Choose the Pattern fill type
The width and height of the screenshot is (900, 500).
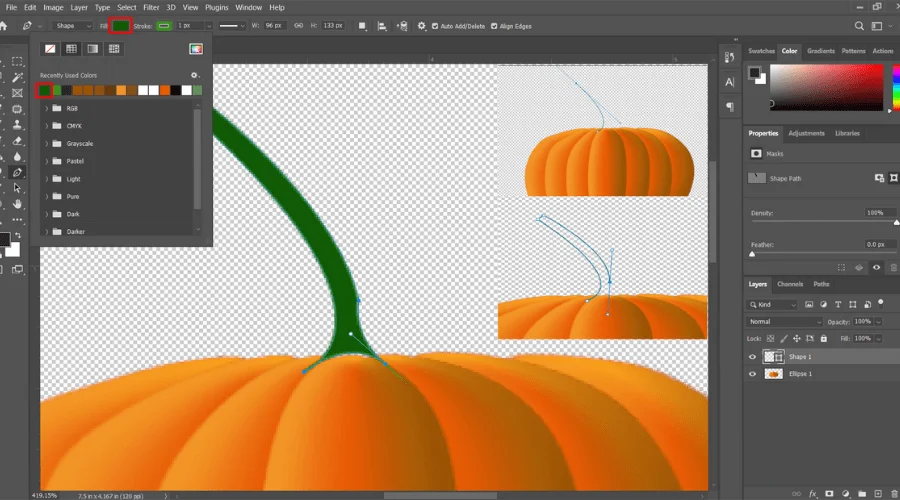114,49
